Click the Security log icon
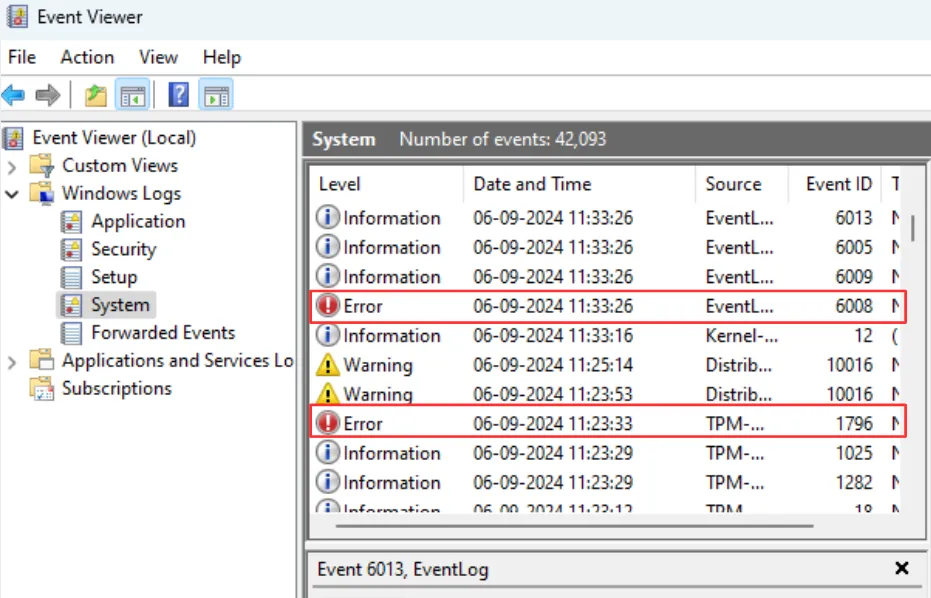931x598 pixels. point(71,249)
